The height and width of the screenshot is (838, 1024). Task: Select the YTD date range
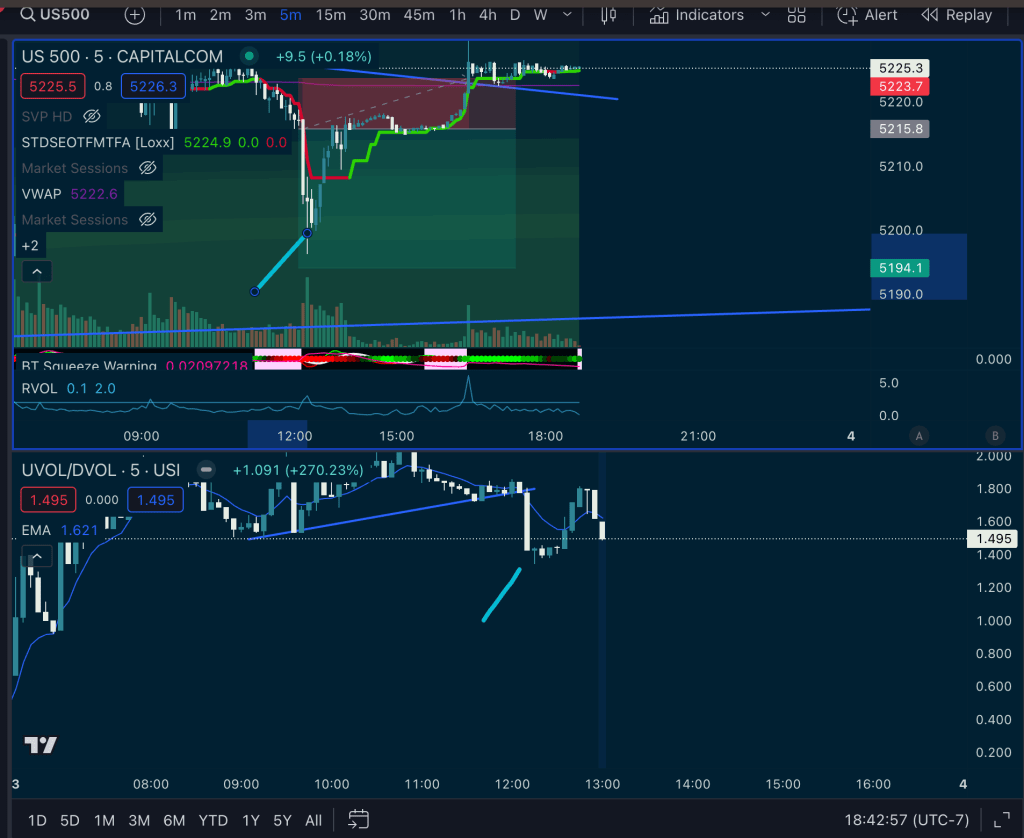point(213,820)
